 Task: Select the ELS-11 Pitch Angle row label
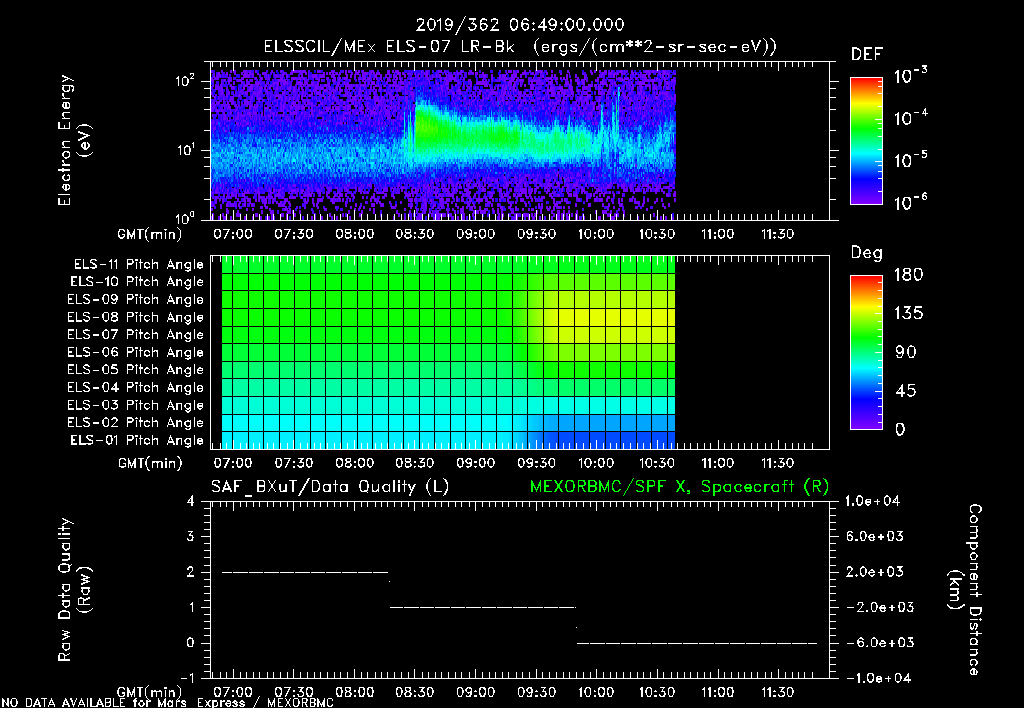pos(138,264)
